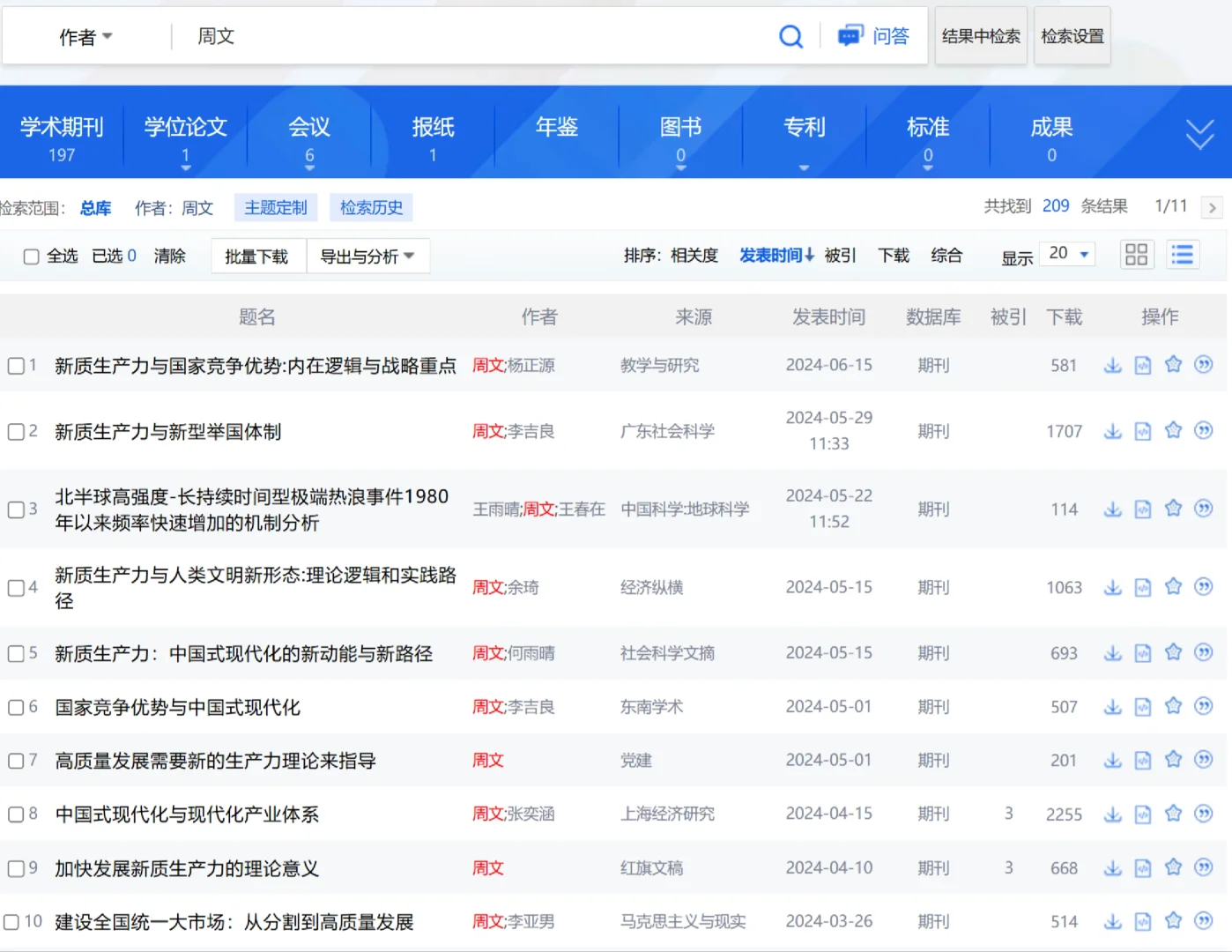The image size is (1232, 952).
Task: Star the 新质生产力与人类文明新形态 article
Action: (x=1173, y=587)
